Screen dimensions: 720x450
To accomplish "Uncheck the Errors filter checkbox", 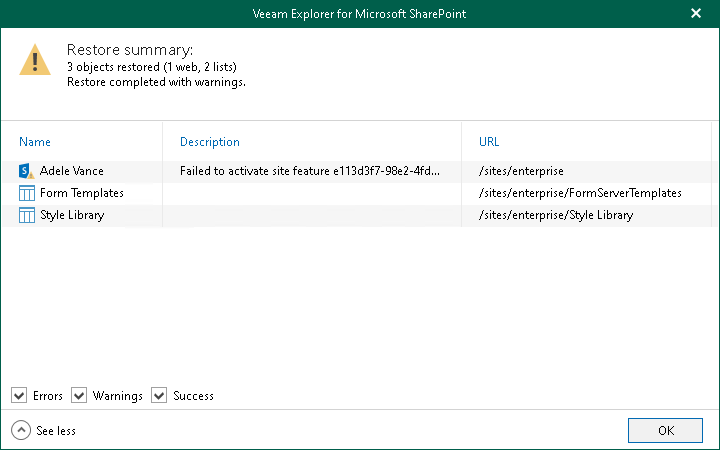I will (x=20, y=396).
